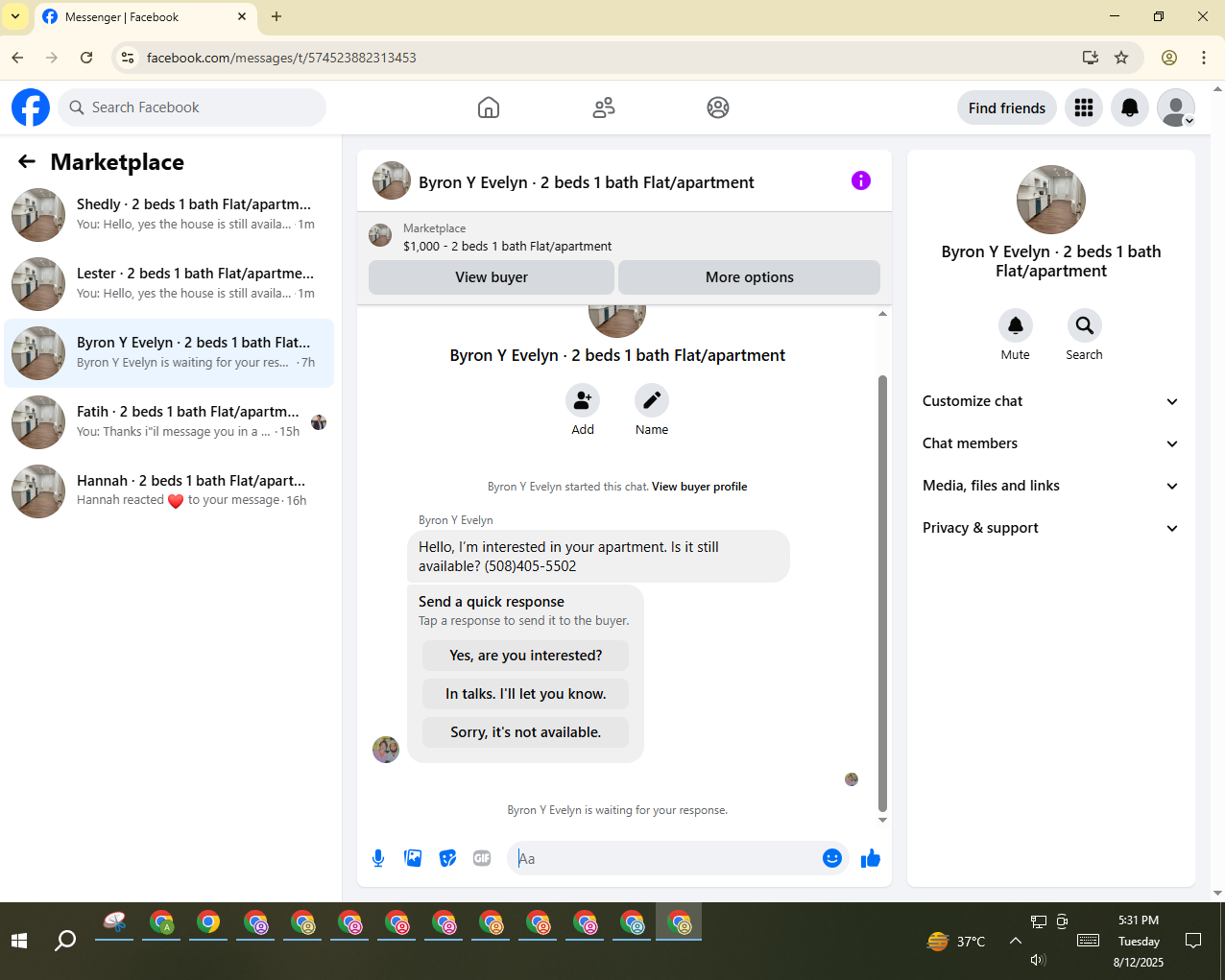
Task: Open Windows taskbar search
Action: tap(65, 941)
